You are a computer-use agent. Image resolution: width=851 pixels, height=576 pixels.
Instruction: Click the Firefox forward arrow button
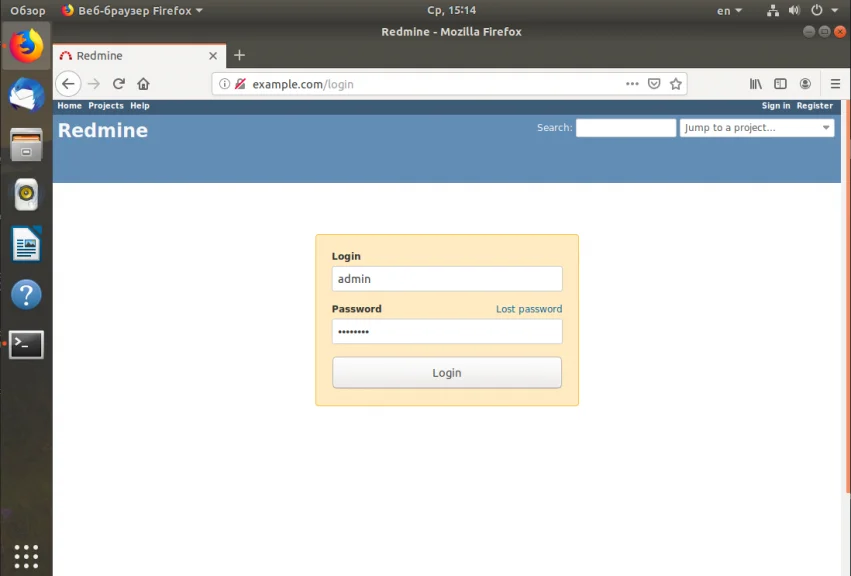pyautogui.click(x=94, y=84)
